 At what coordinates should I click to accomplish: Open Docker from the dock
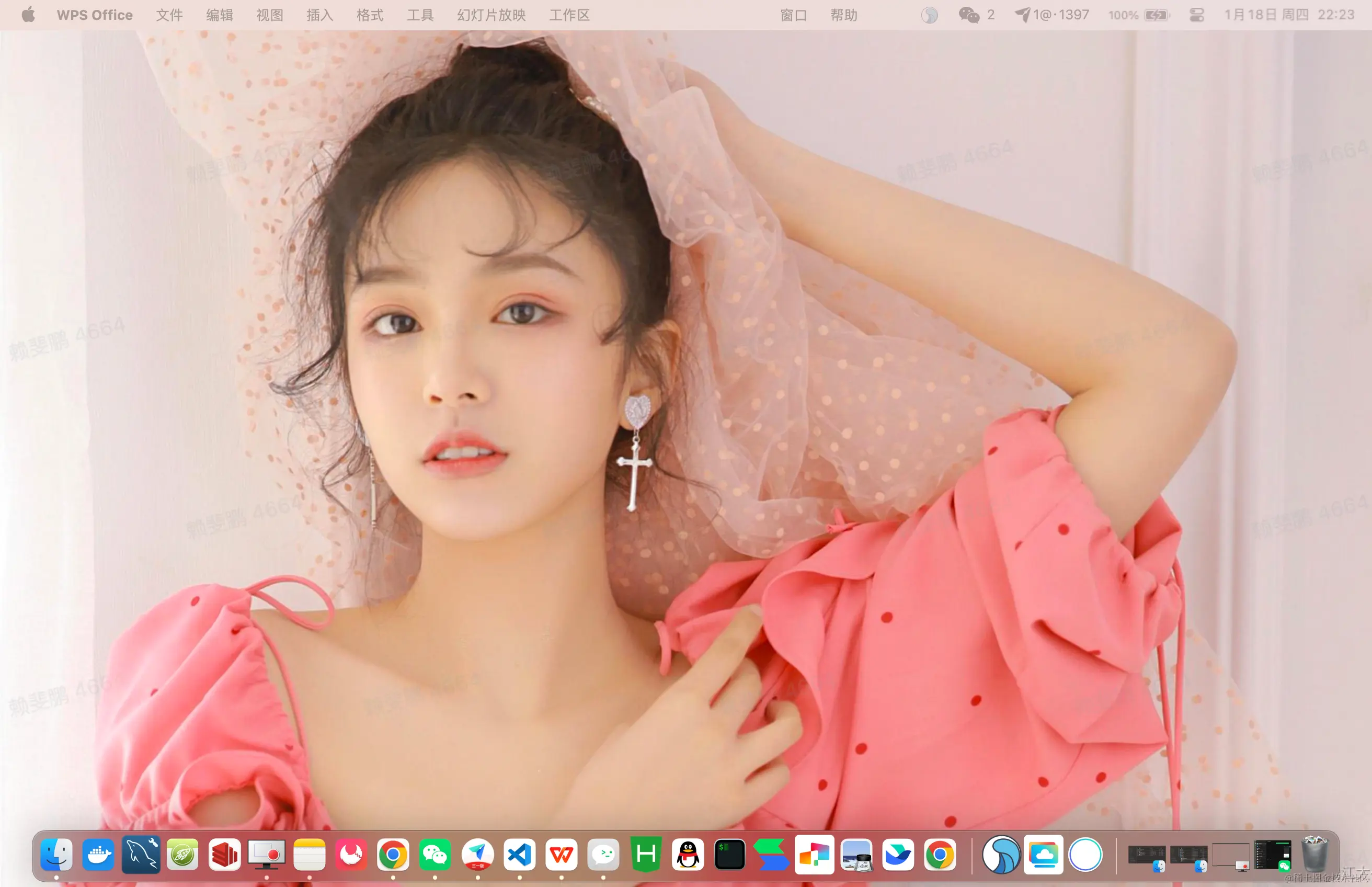[x=98, y=855]
